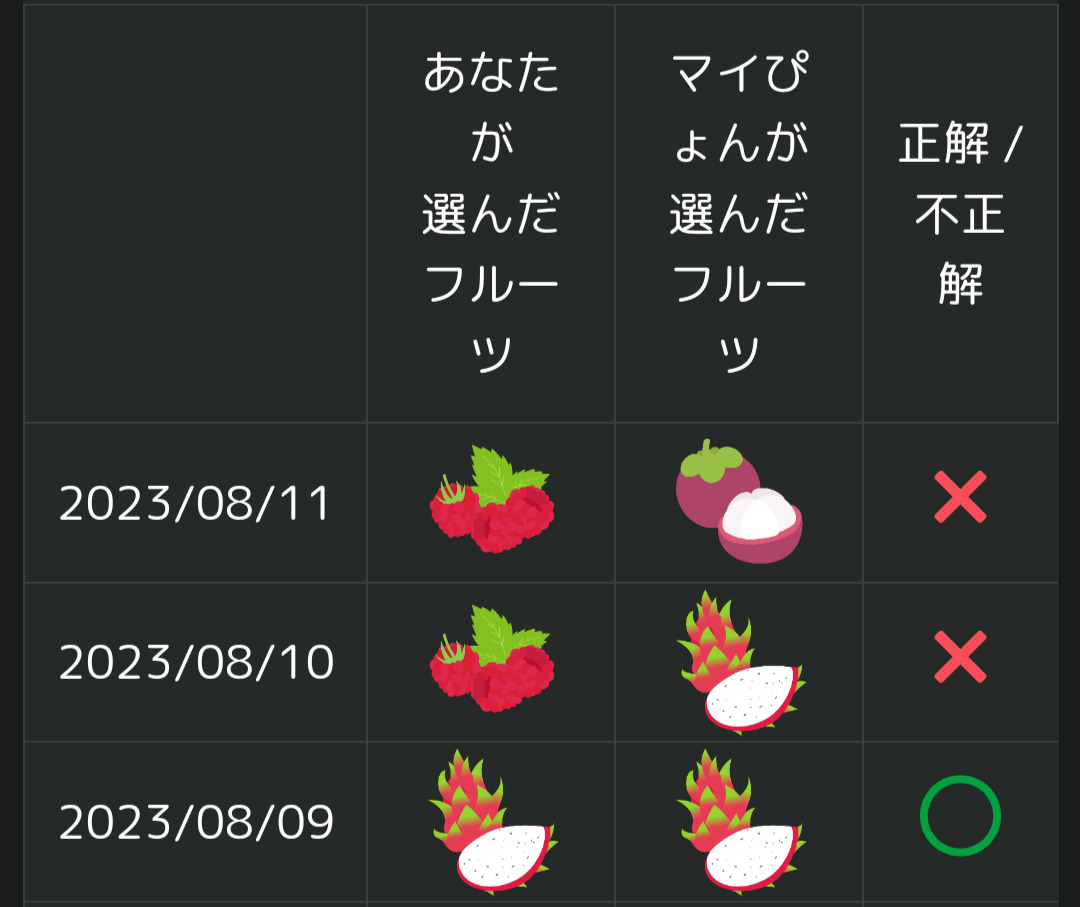The height and width of the screenshot is (907, 1080).
Task: Click the blank top-left header cell
Action: [195, 214]
